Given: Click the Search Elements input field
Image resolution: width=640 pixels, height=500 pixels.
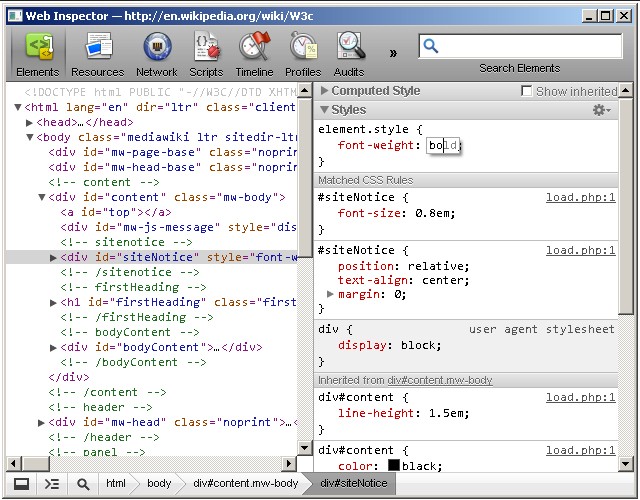Looking at the screenshot, I should tap(520, 46).
